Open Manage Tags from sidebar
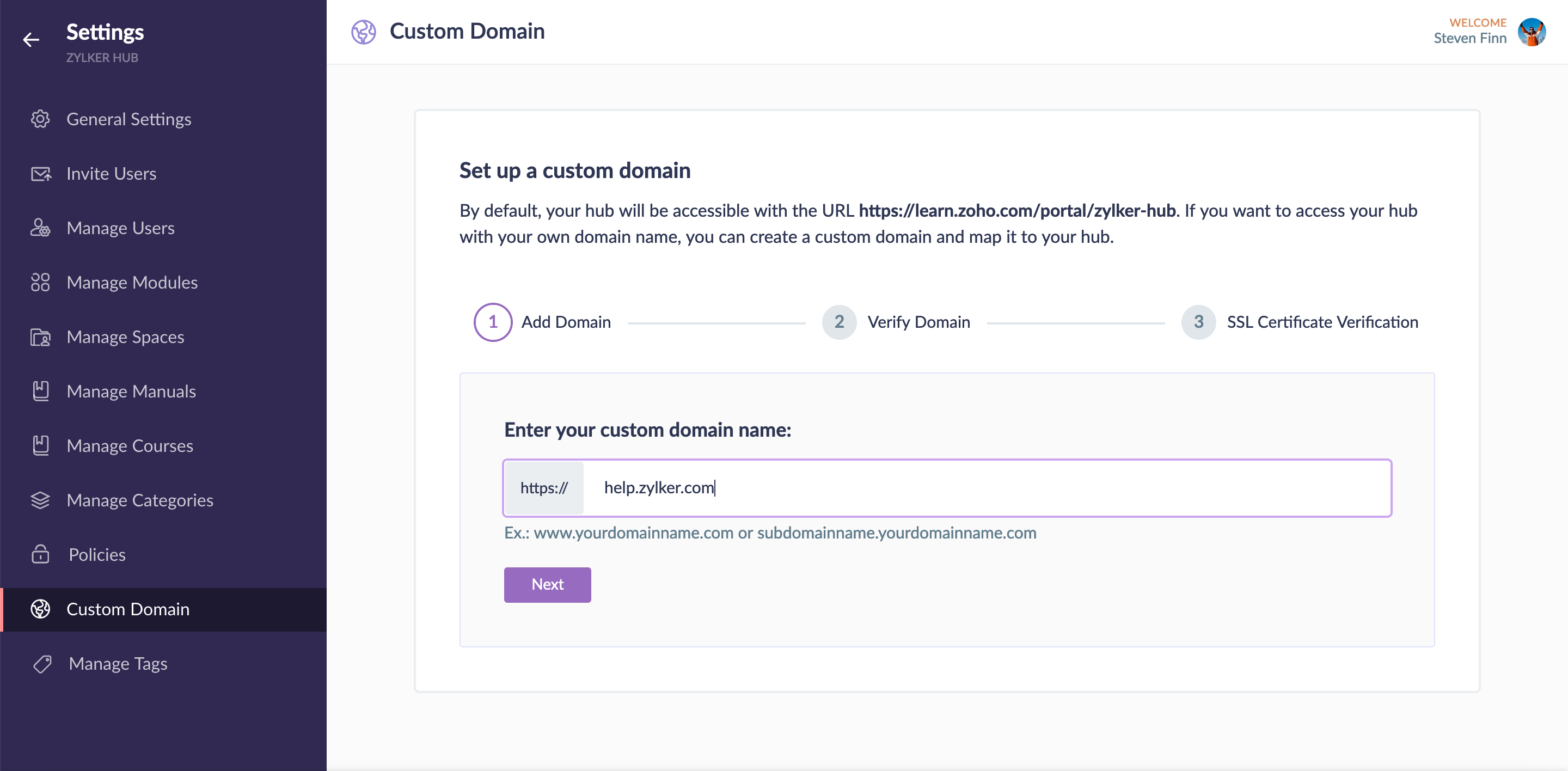Image resolution: width=1568 pixels, height=771 pixels. click(118, 664)
